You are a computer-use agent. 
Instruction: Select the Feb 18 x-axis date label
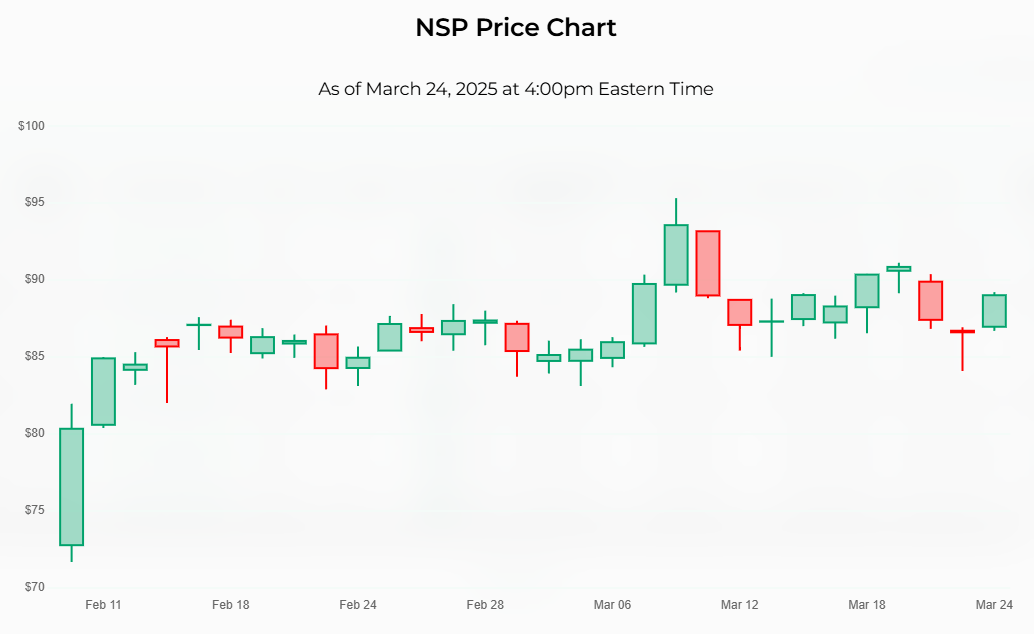click(231, 605)
